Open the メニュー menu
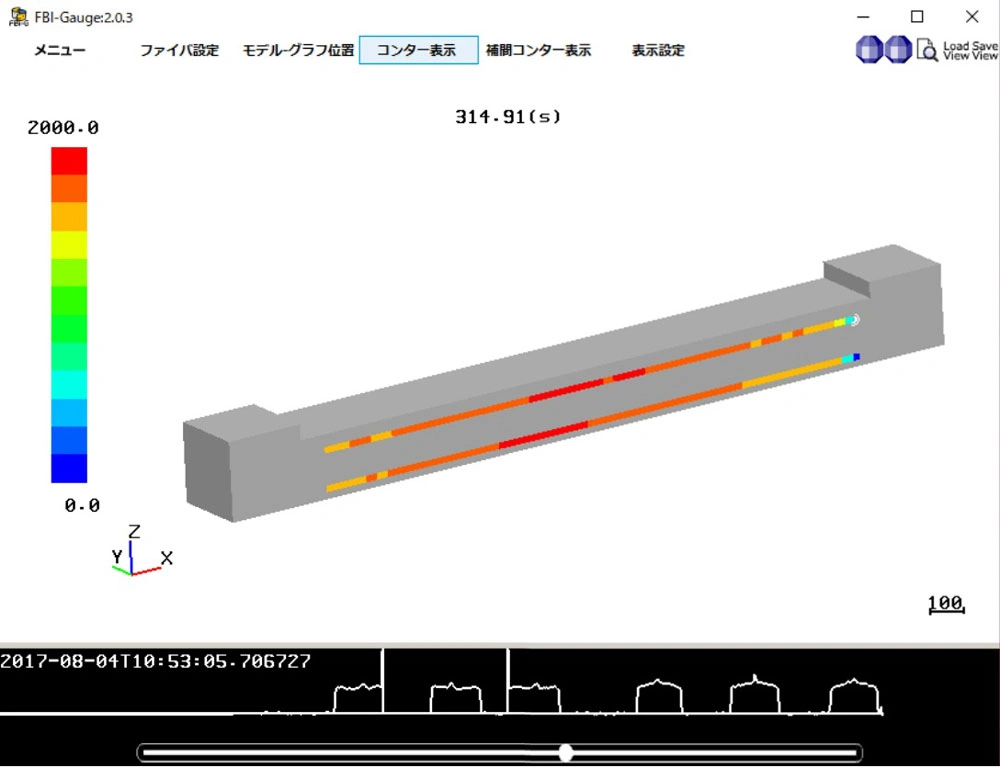 point(60,50)
